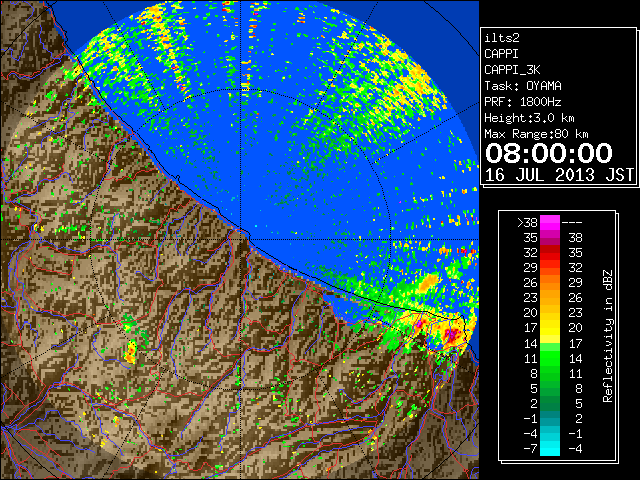
Task: Click the ">38" legend label
Action: [527, 223]
